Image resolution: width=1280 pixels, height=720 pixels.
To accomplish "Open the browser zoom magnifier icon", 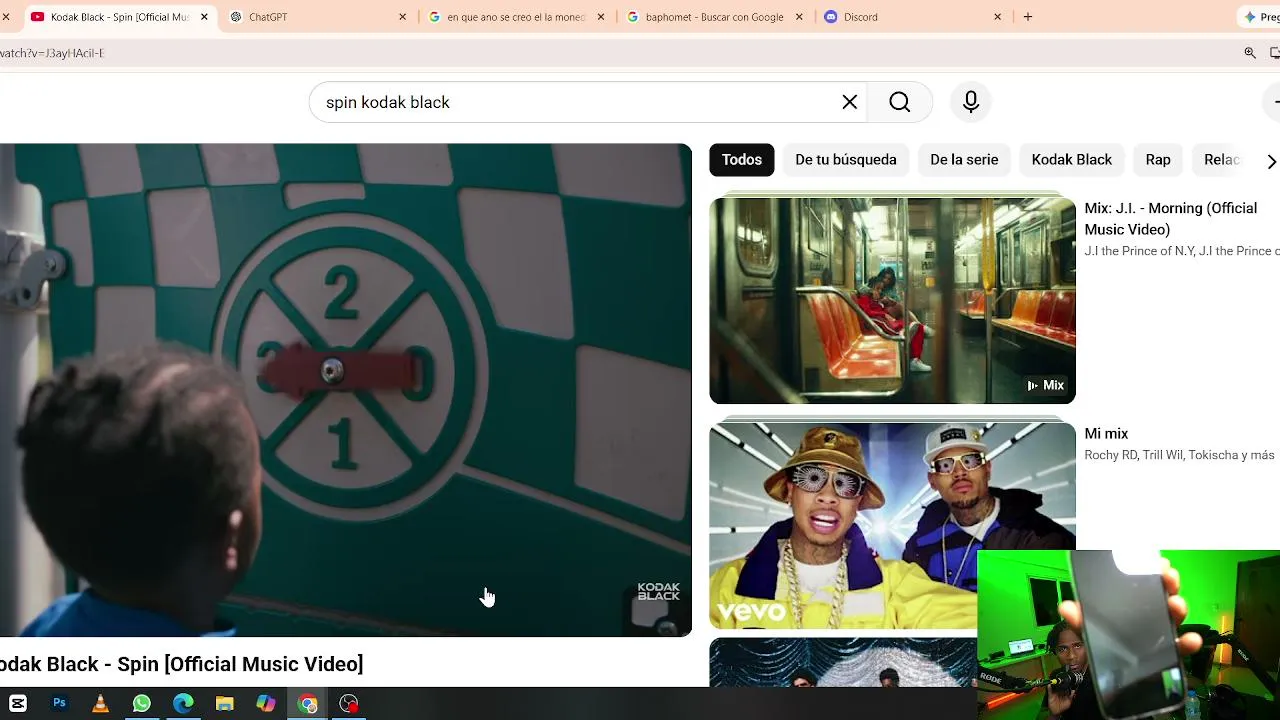I will click(1250, 53).
